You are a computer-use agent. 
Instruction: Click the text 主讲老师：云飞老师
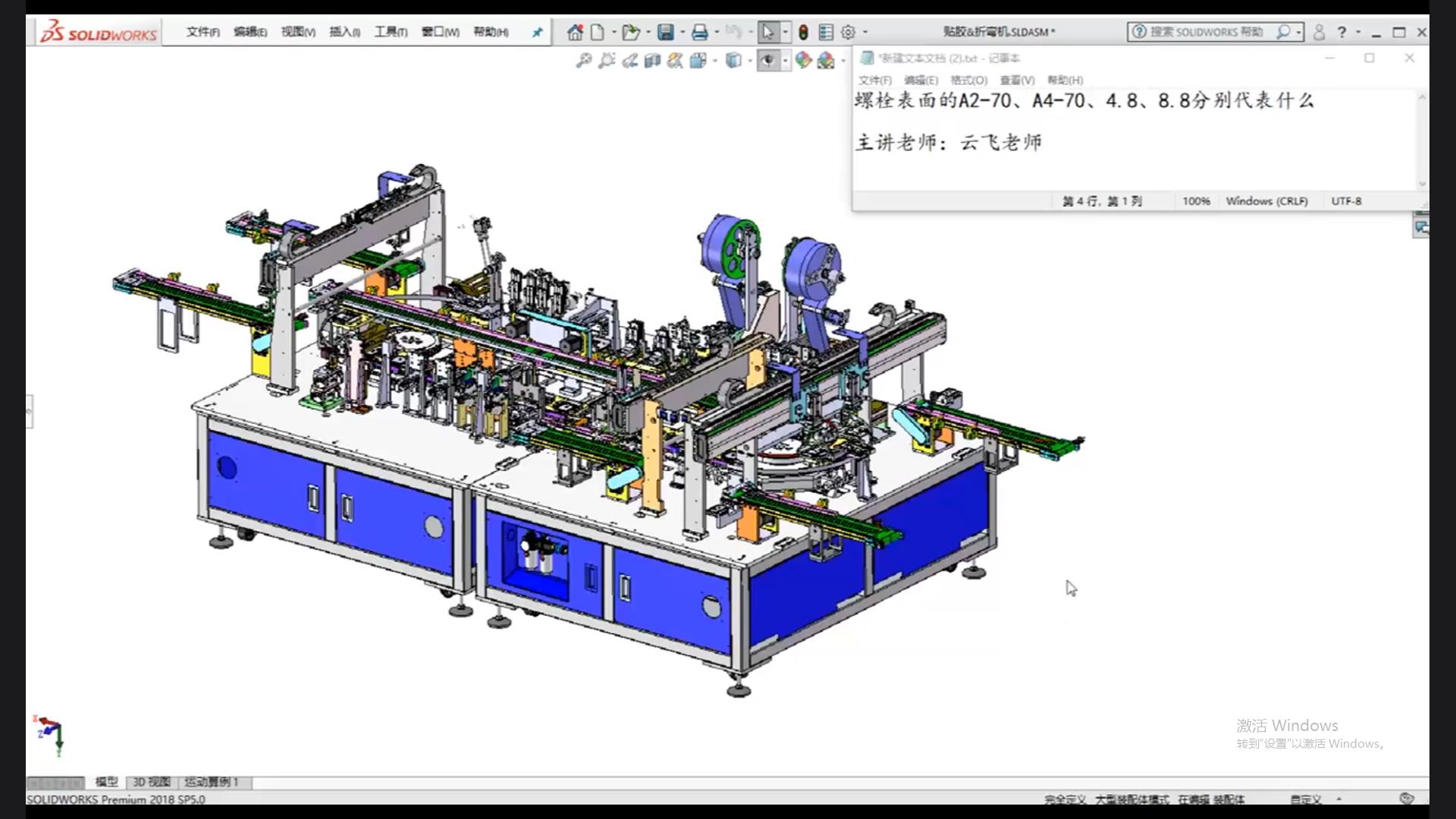point(949,143)
